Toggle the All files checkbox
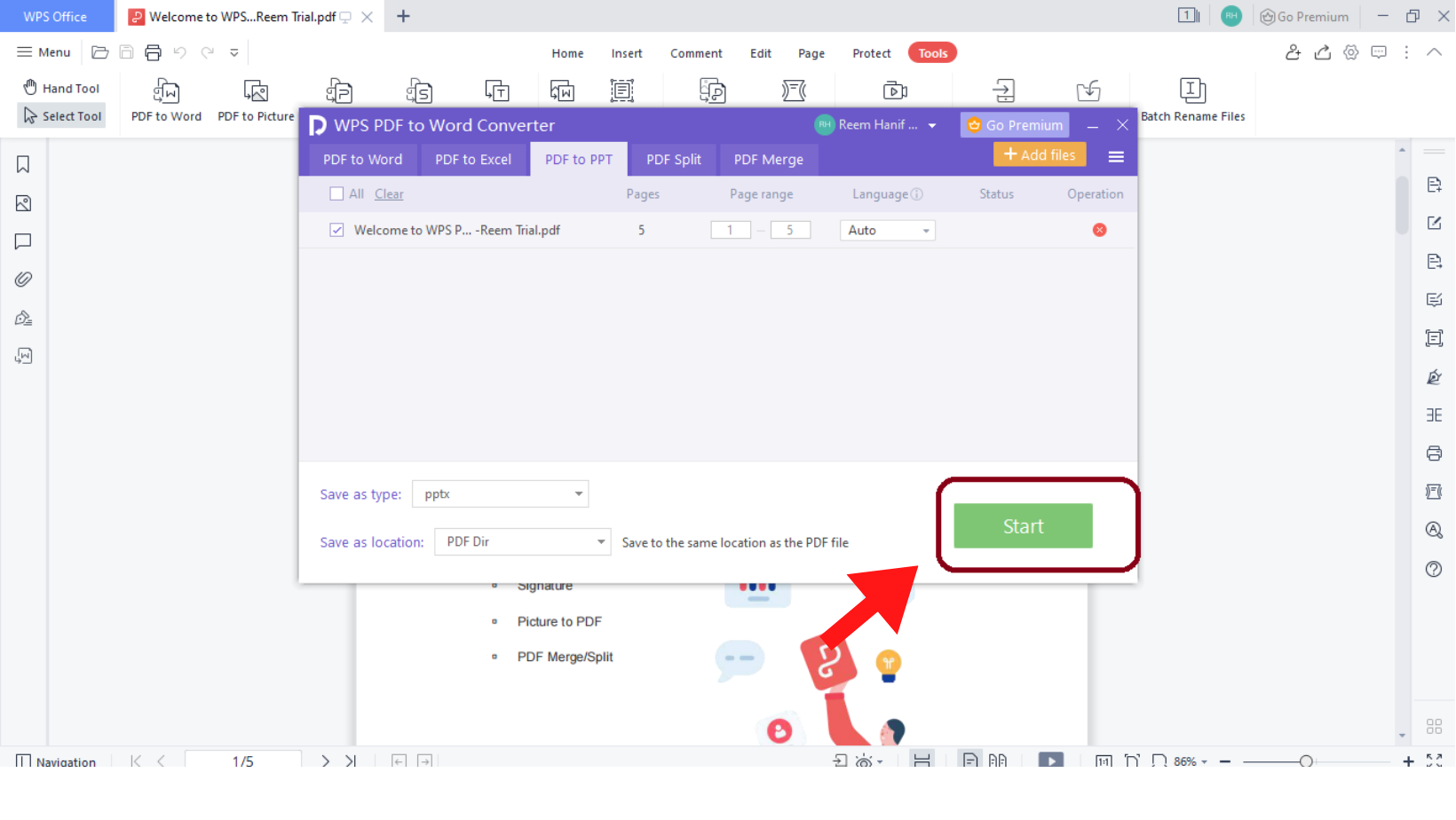 pos(336,193)
